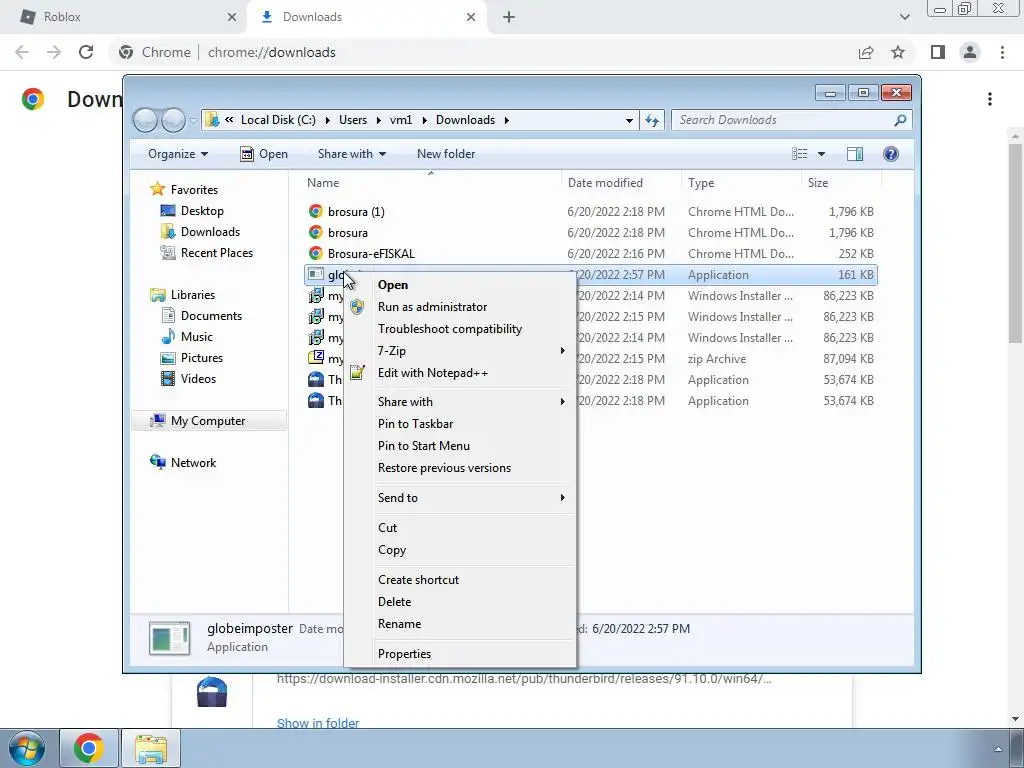The width and height of the screenshot is (1024, 768).
Task: Select Pin to Taskbar
Action: pyautogui.click(x=415, y=424)
